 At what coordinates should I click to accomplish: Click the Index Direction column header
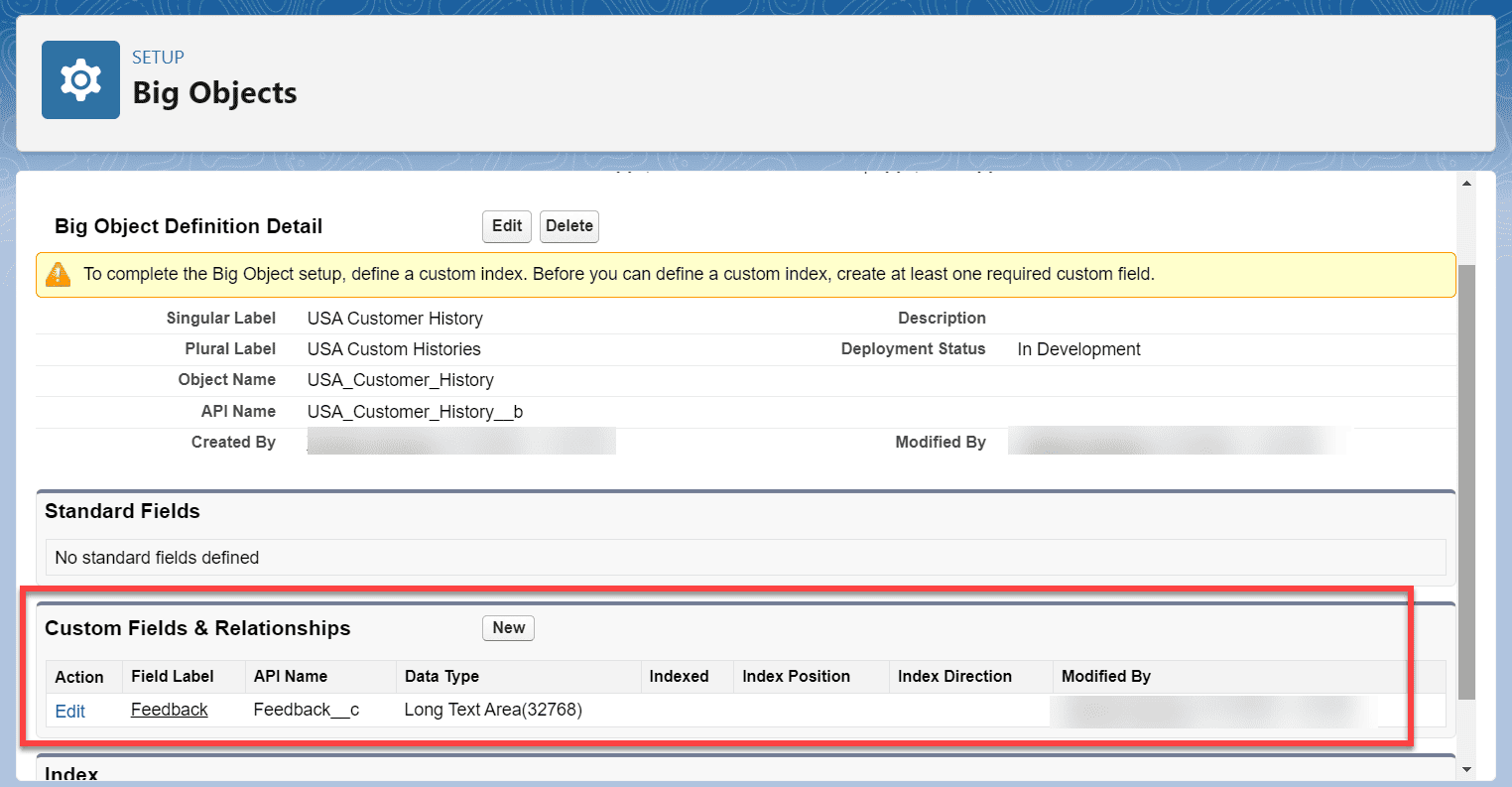(x=954, y=676)
